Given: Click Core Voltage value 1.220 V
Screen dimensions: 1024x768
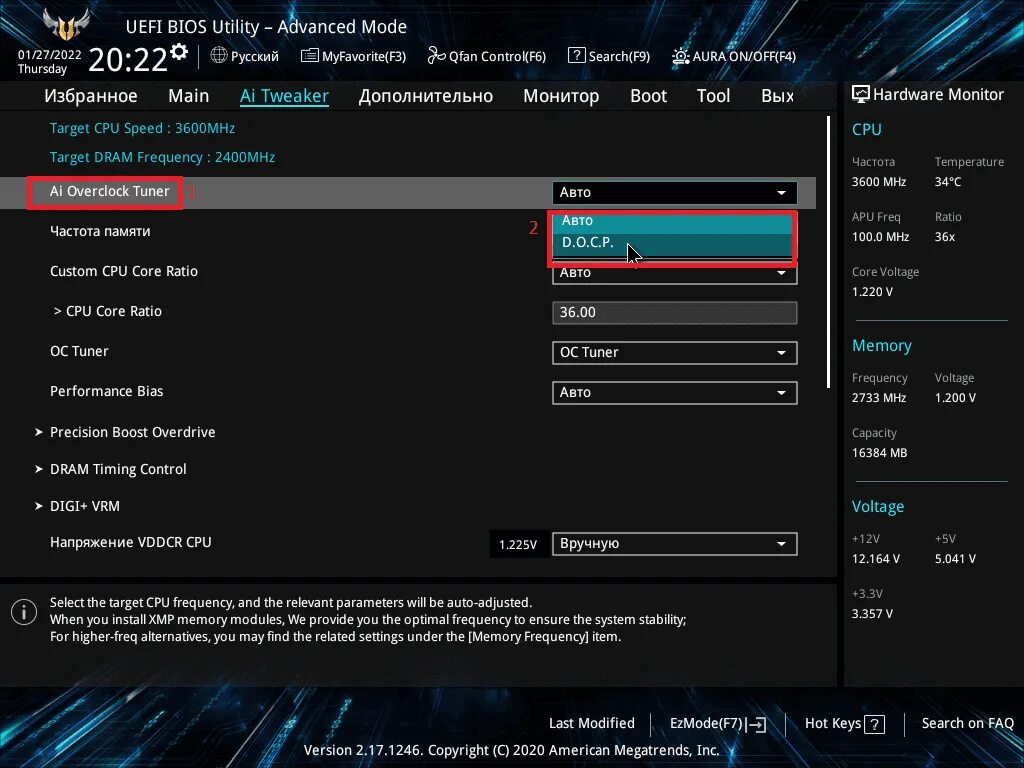Looking at the screenshot, I should click(872, 292).
